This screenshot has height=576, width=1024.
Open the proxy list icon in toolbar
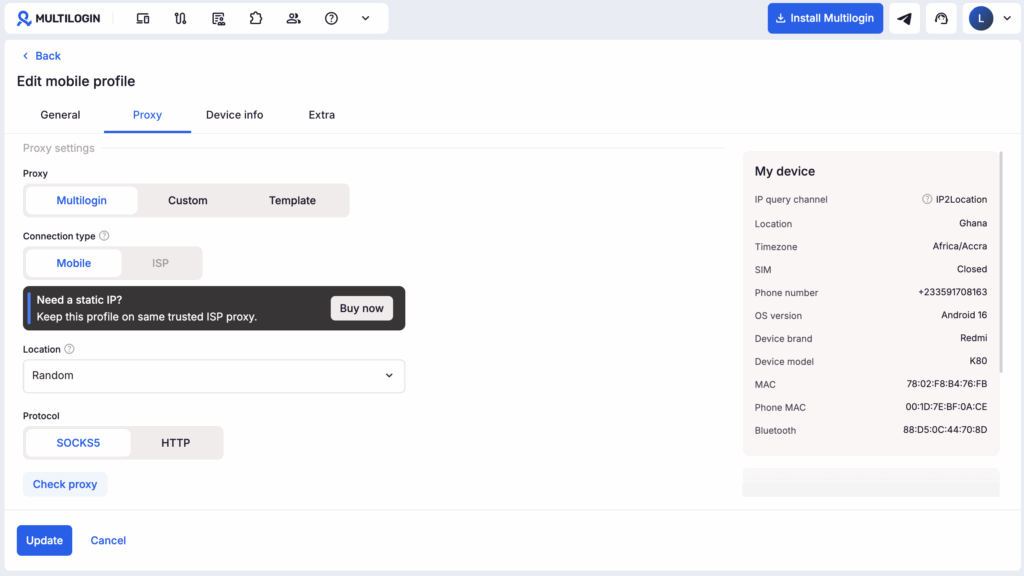point(218,18)
